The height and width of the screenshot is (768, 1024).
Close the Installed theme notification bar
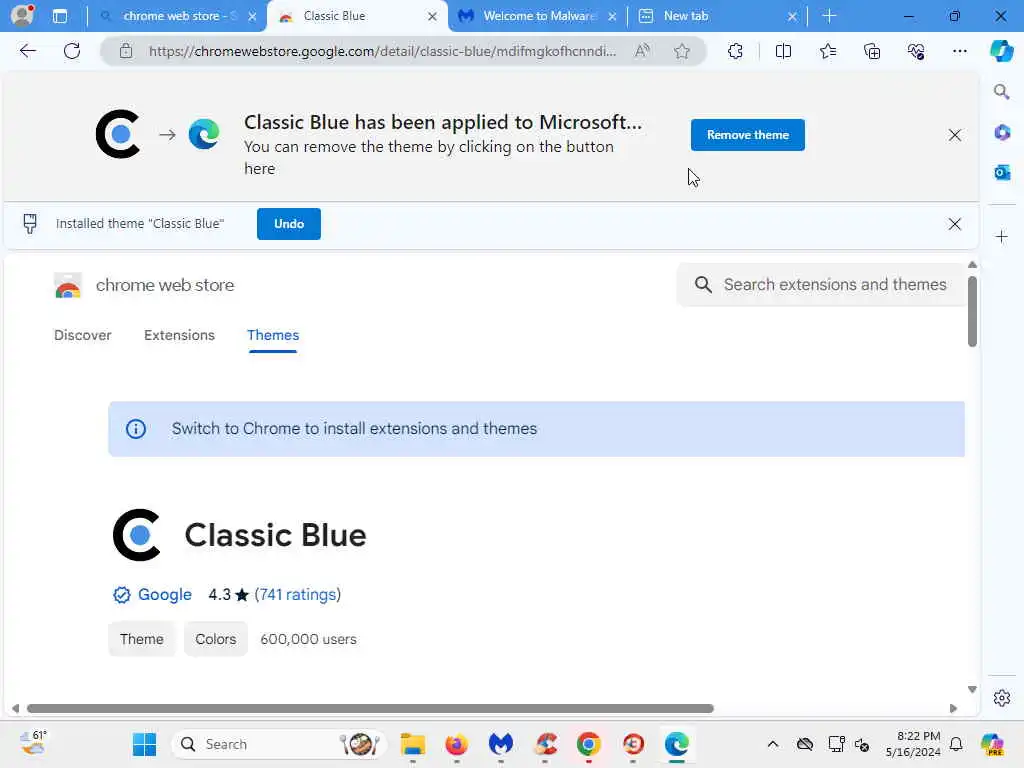(954, 224)
